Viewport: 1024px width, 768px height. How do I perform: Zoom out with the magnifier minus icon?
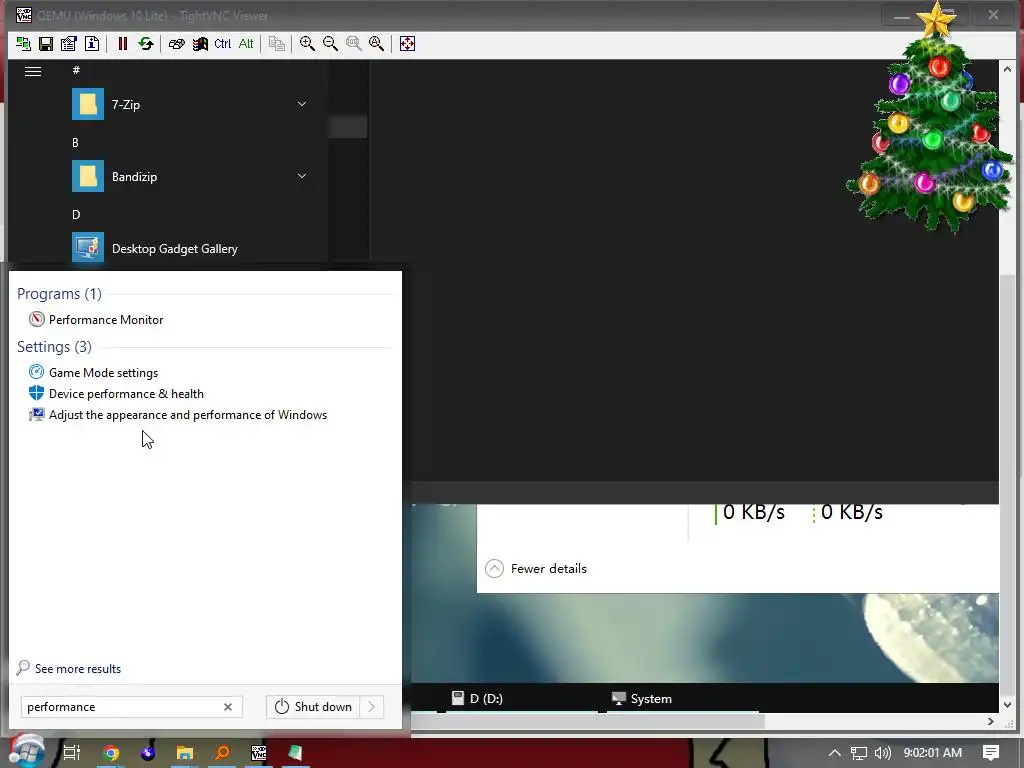(x=330, y=44)
